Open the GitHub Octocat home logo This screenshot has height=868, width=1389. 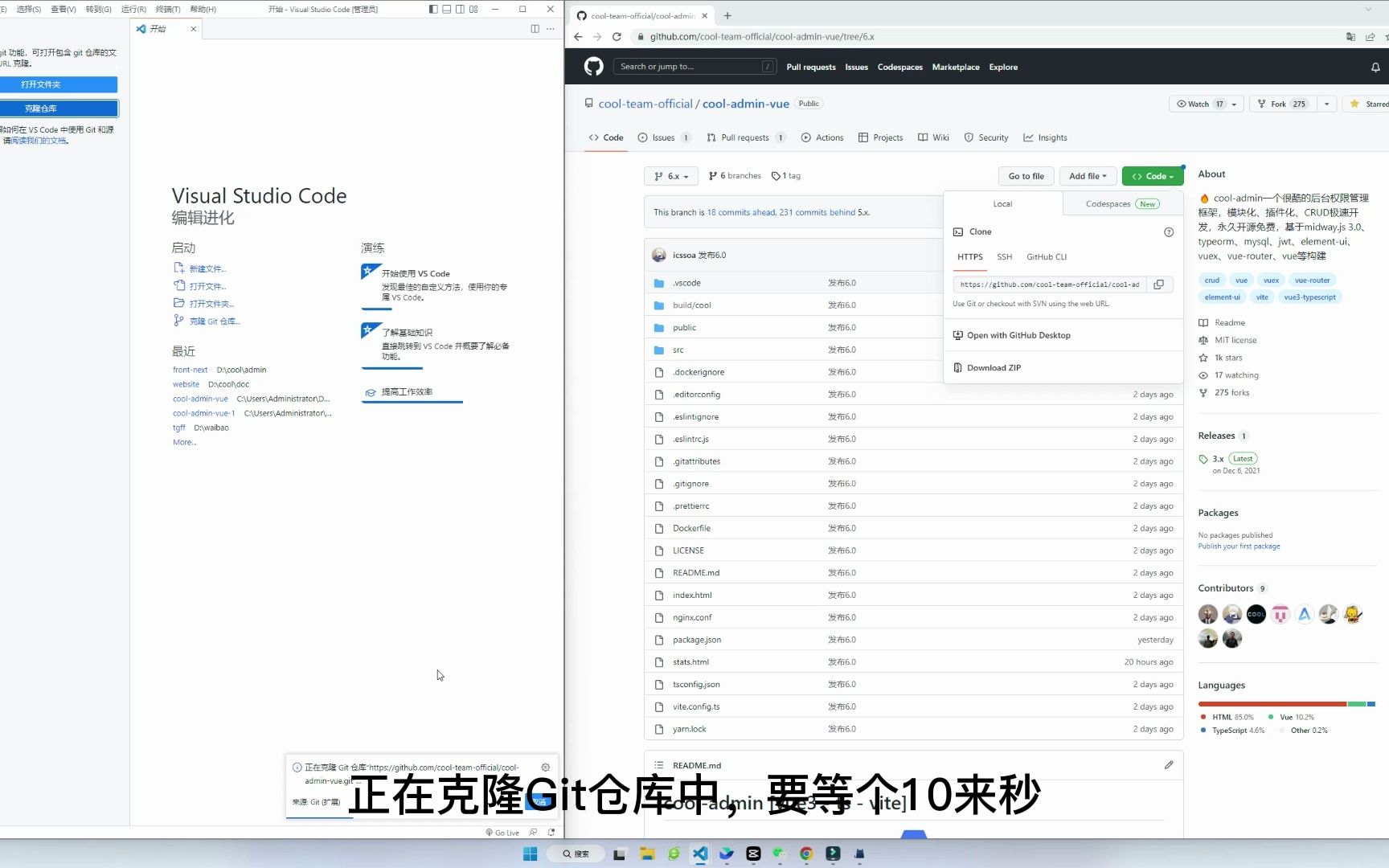point(593,67)
